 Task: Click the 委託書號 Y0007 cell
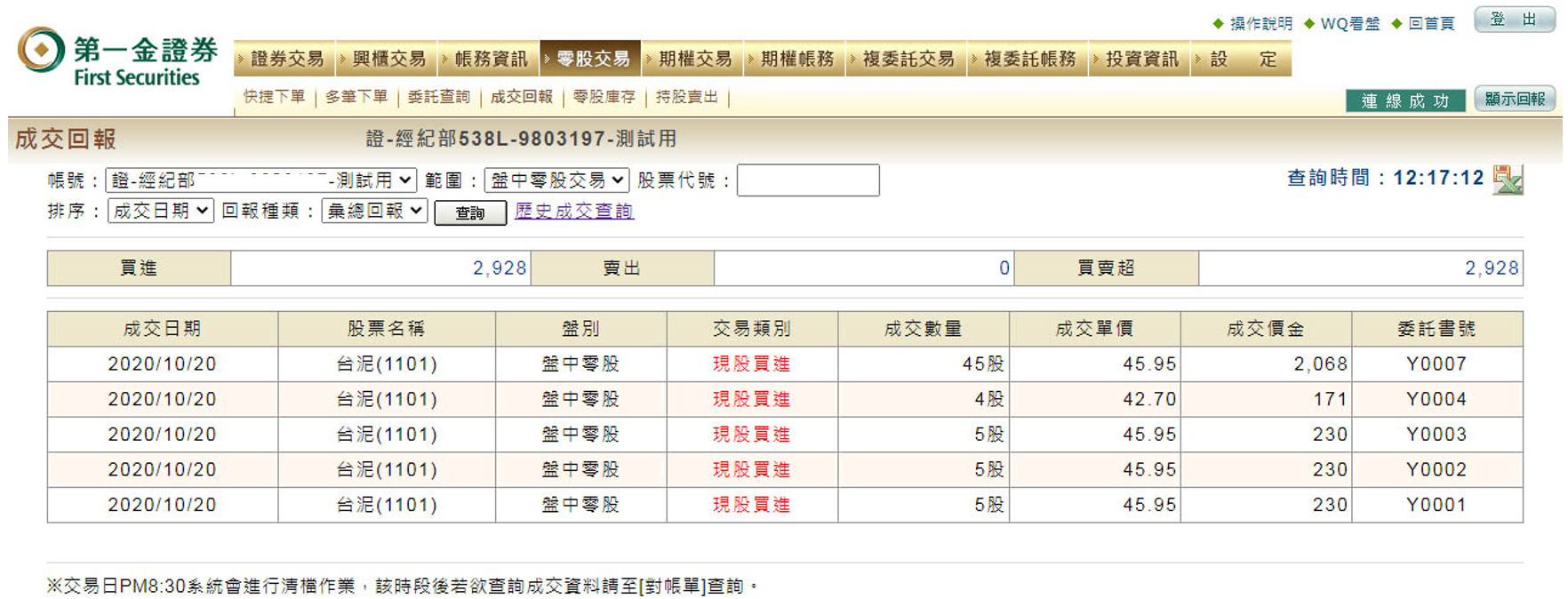point(1436,364)
